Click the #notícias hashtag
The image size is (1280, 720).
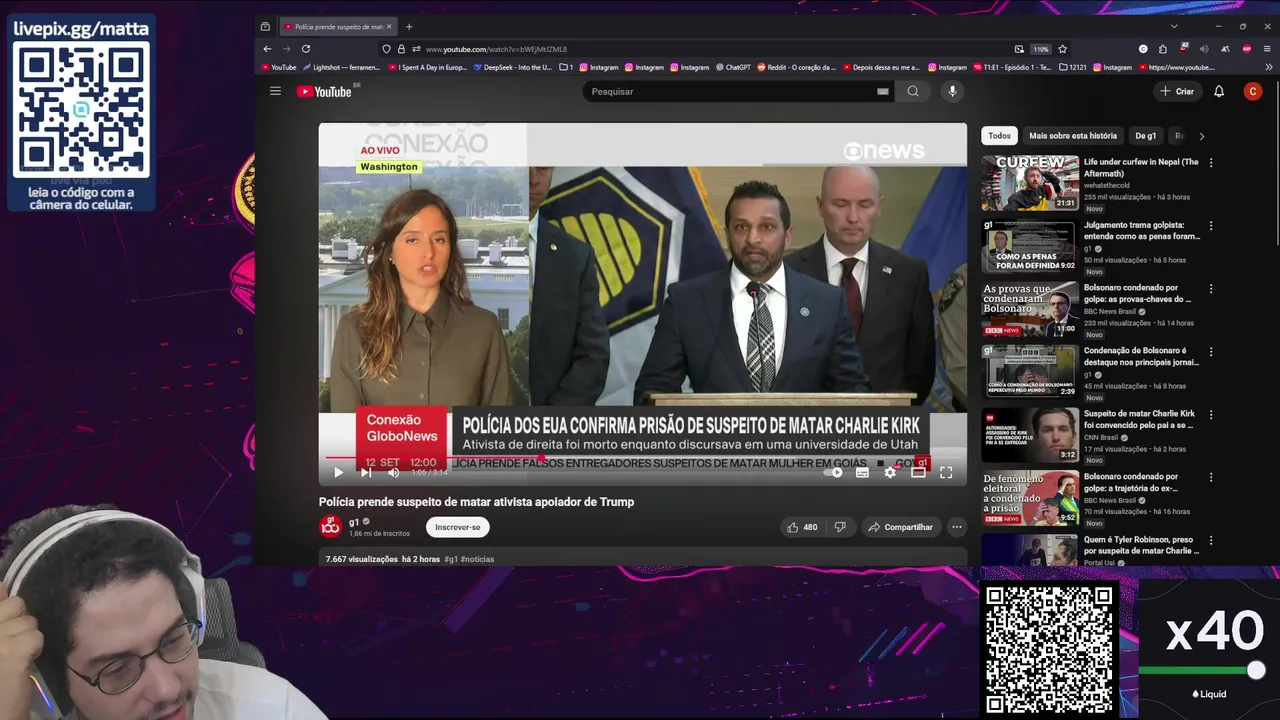coord(478,559)
